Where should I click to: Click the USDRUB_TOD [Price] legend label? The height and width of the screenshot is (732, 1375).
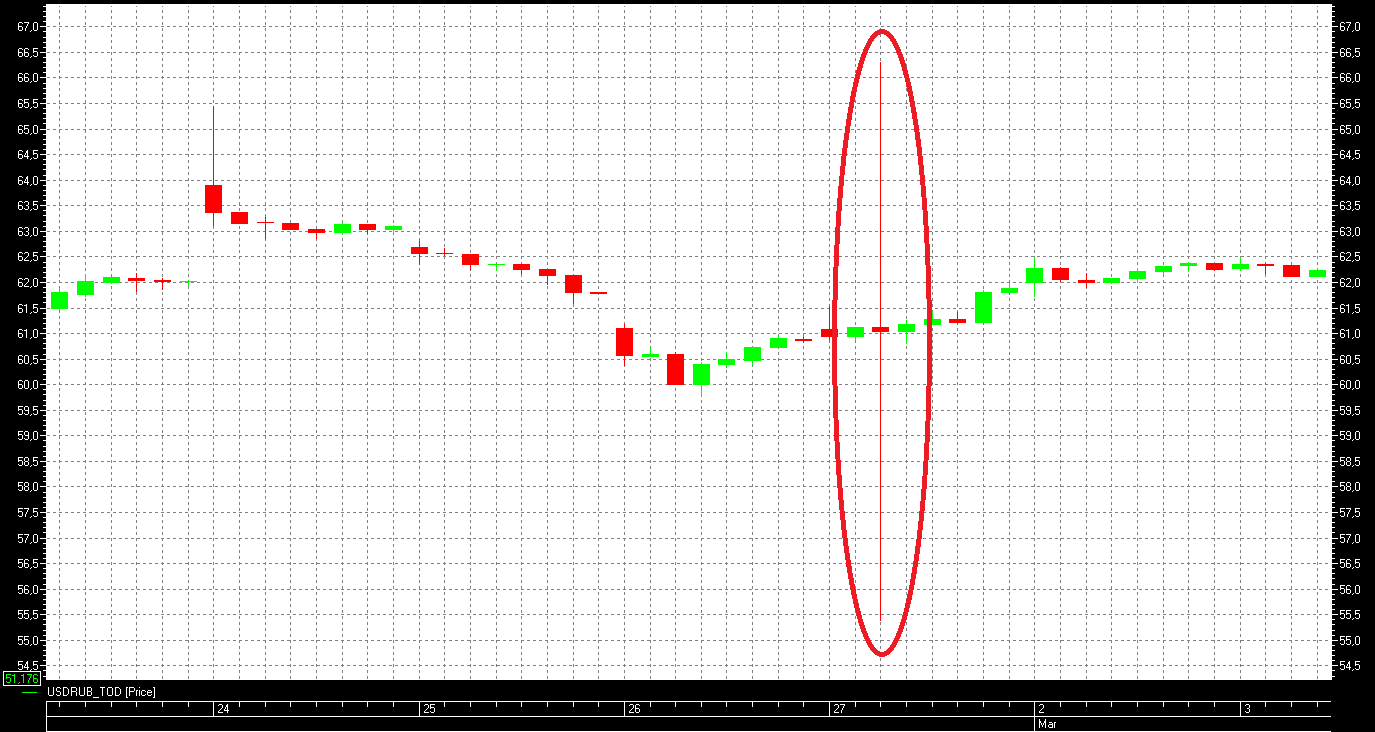tap(101, 692)
